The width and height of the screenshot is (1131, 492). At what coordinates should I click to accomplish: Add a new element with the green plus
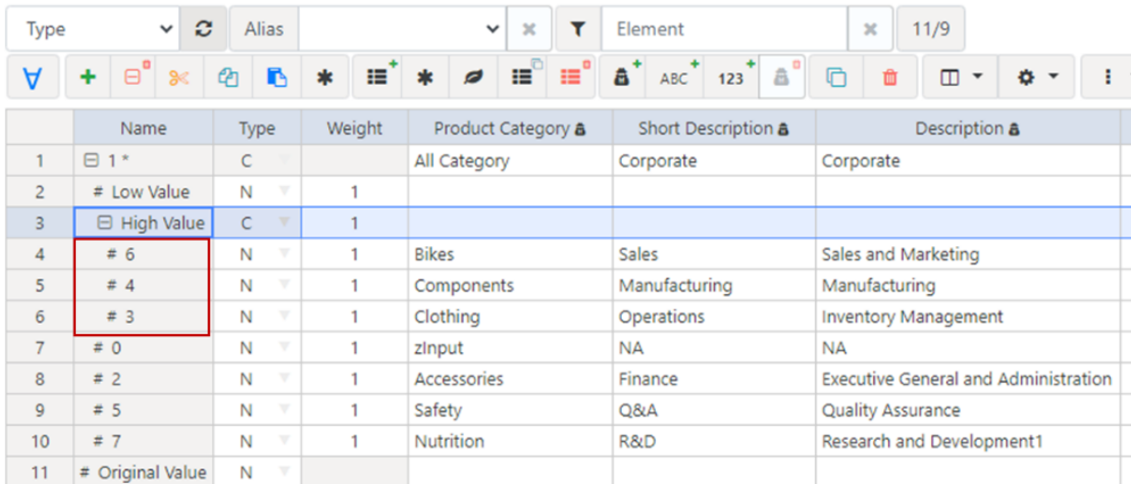(x=88, y=77)
